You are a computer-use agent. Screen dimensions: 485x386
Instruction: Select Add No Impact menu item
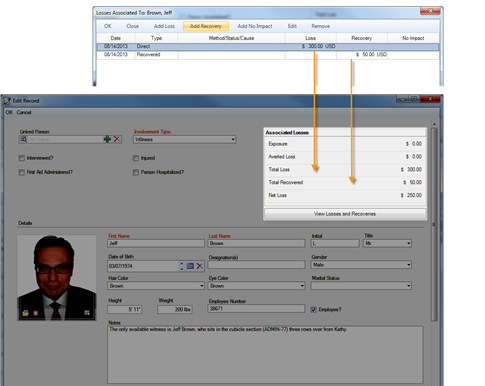pyautogui.click(x=255, y=26)
